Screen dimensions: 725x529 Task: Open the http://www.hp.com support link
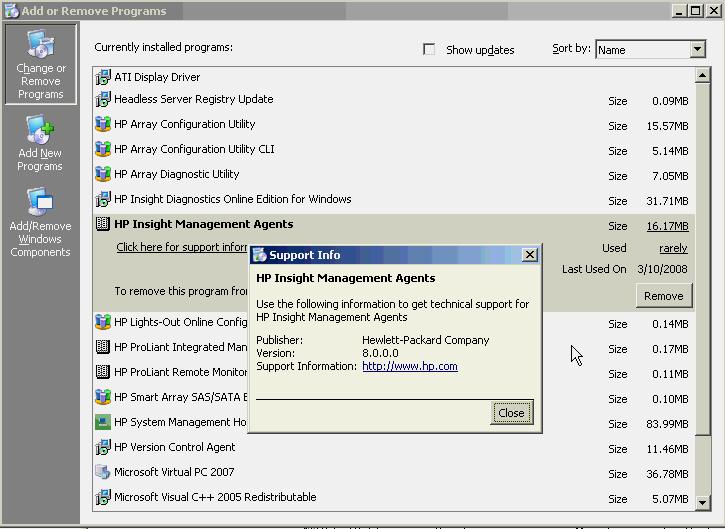click(x=410, y=366)
